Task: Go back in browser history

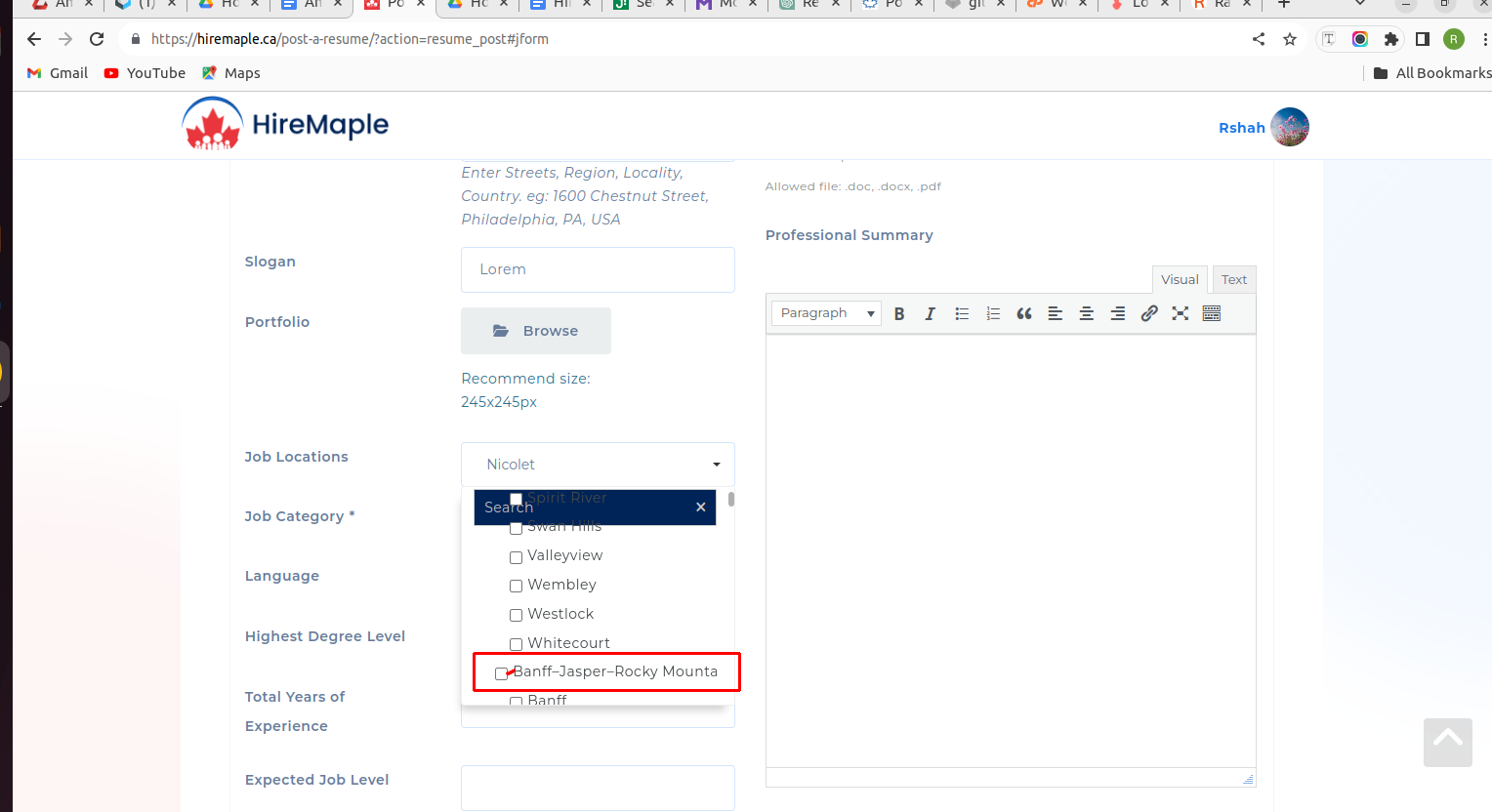Action: pyautogui.click(x=34, y=39)
